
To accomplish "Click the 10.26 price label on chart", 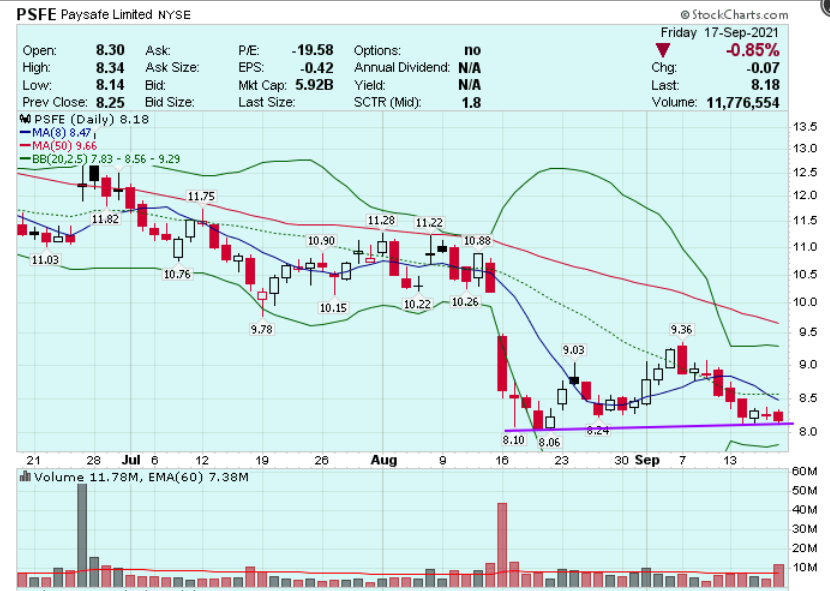I will 465,302.
